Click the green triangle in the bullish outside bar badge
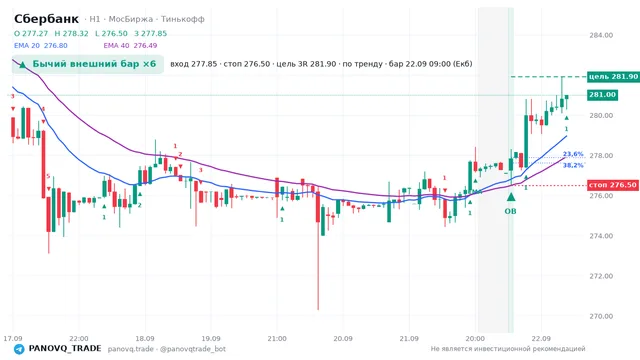 pos(23,64)
